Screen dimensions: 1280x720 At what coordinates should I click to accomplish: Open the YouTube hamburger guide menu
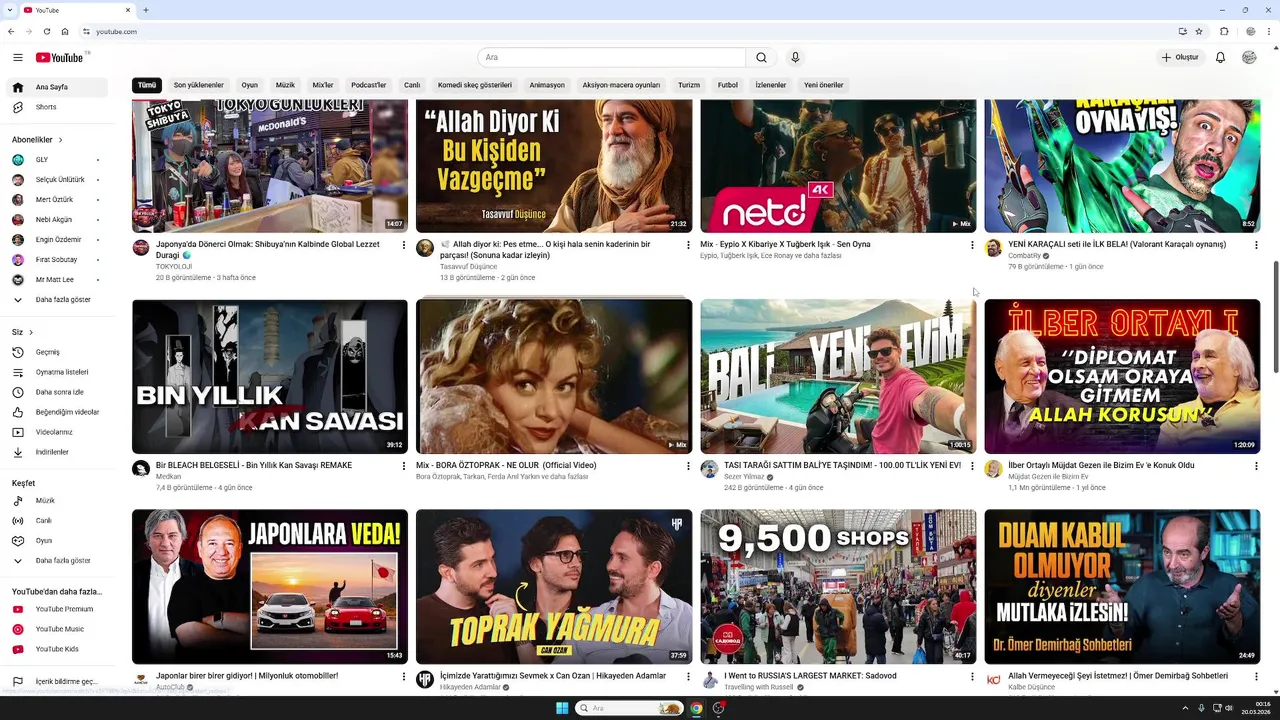point(17,57)
